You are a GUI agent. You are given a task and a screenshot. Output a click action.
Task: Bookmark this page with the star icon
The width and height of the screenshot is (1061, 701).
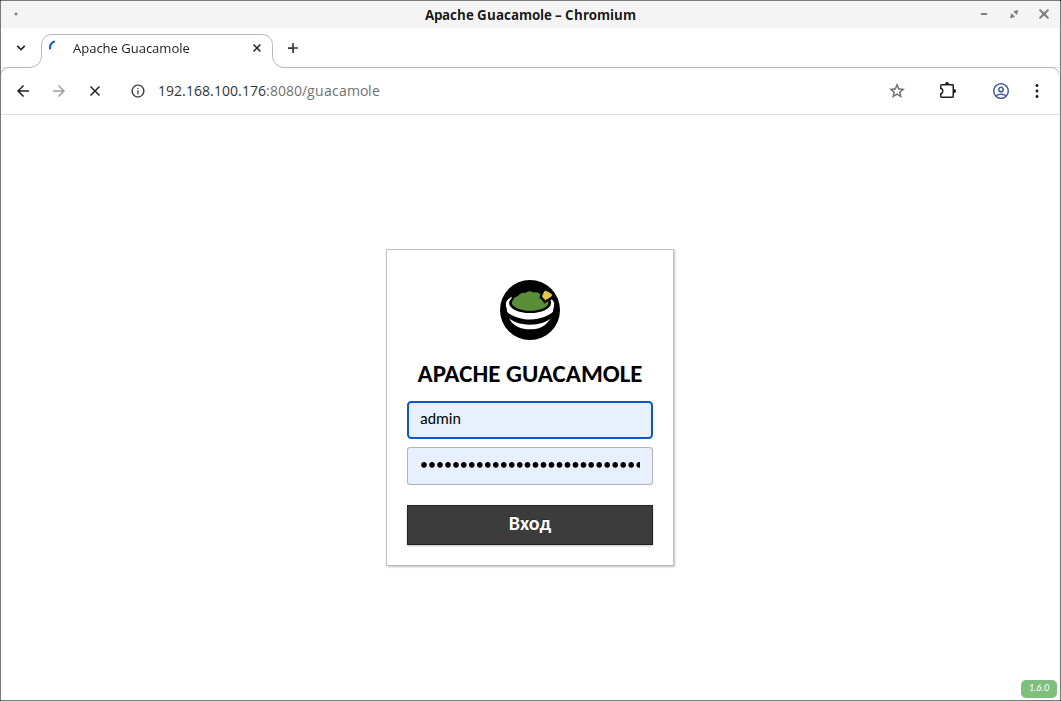[897, 91]
